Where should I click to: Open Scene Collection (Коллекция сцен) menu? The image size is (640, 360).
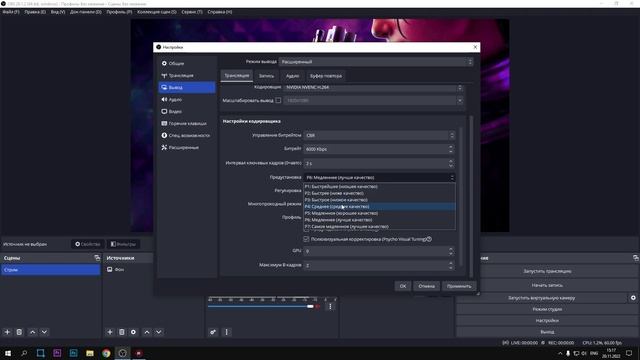[157, 12]
